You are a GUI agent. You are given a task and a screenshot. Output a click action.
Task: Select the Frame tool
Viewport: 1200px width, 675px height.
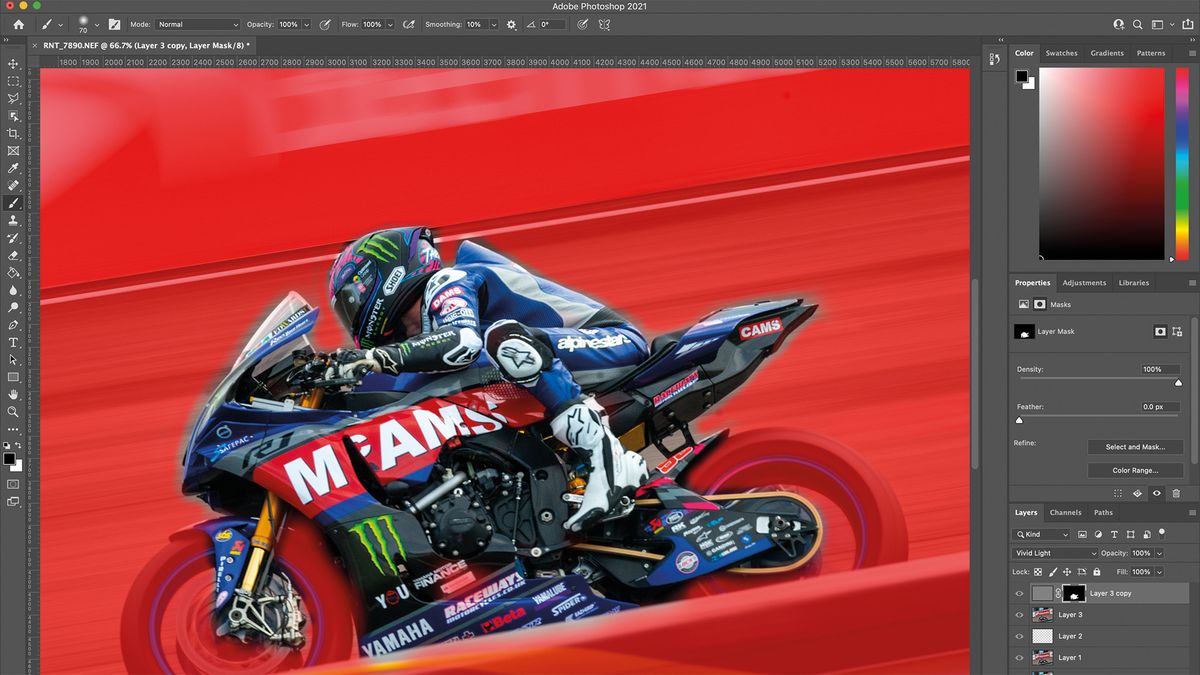(x=13, y=151)
